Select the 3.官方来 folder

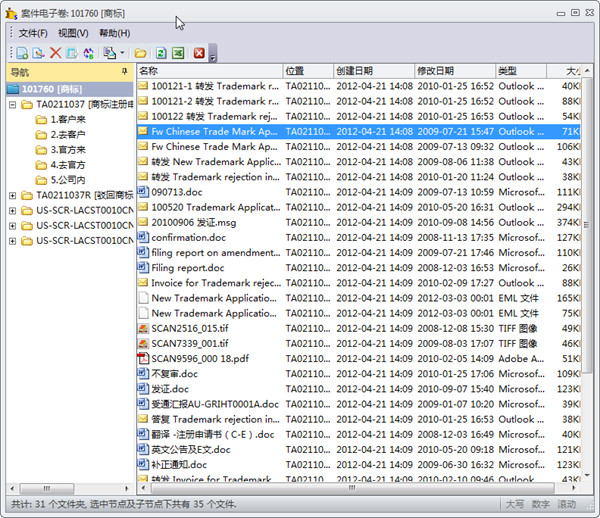(68, 150)
